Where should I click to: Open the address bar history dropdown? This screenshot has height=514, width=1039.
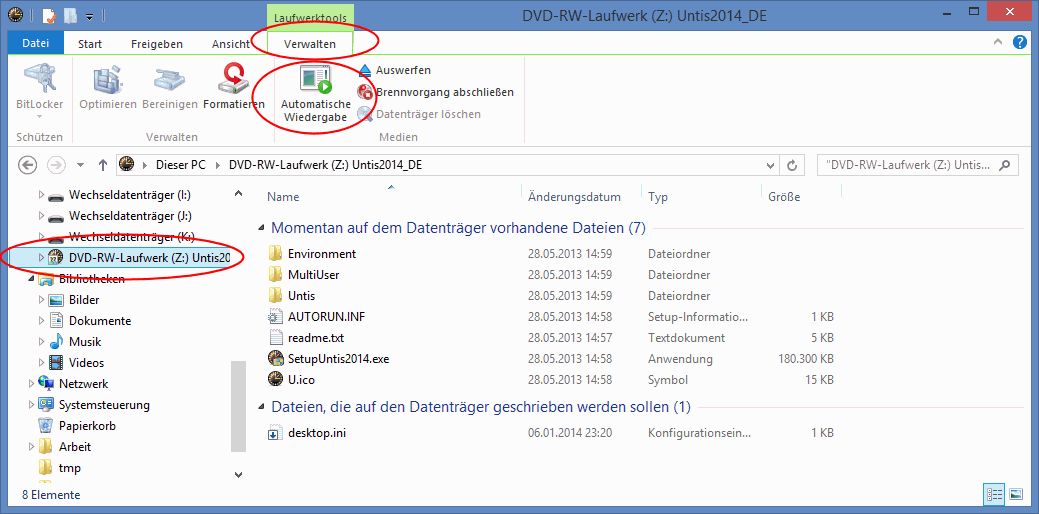(x=770, y=165)
